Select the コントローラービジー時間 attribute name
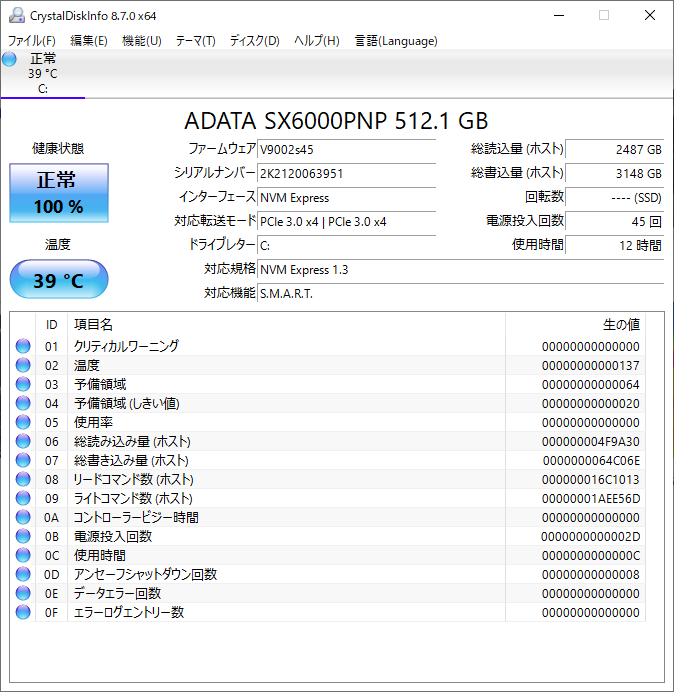Image resolution: width=674 pixels, height=692 pixels. point(136,517)
